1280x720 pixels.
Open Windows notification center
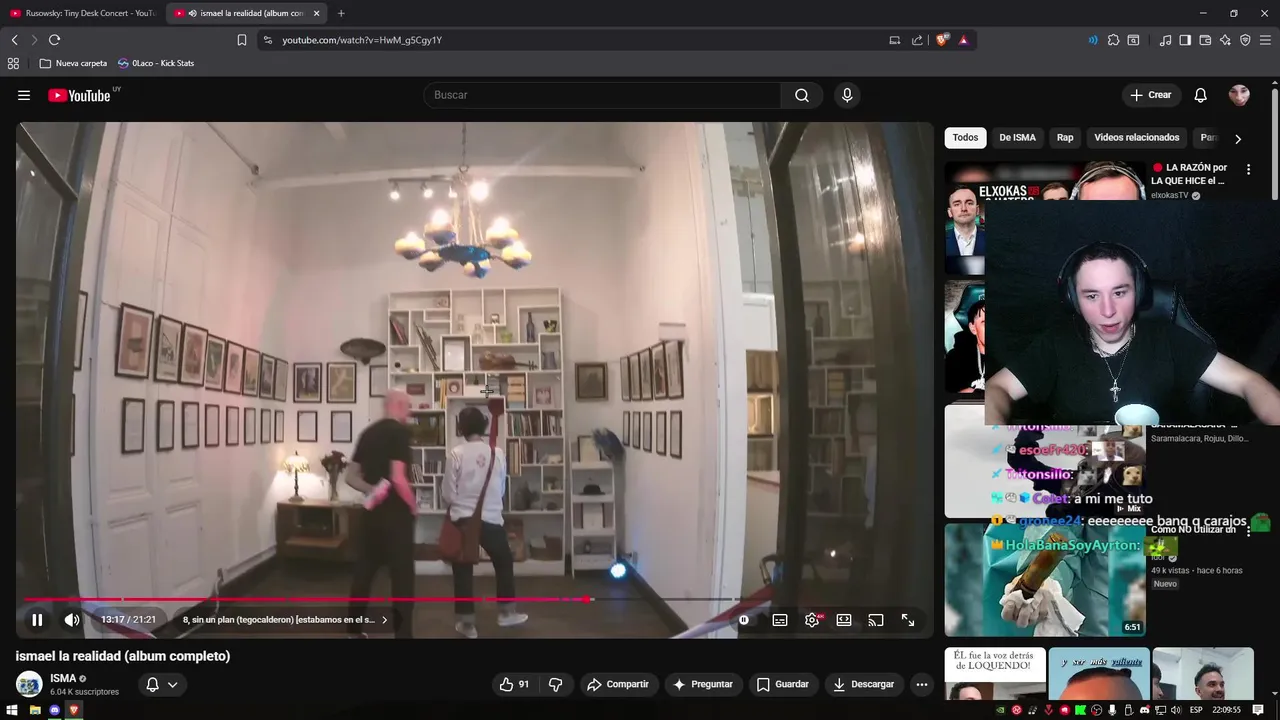[1258, 710]
